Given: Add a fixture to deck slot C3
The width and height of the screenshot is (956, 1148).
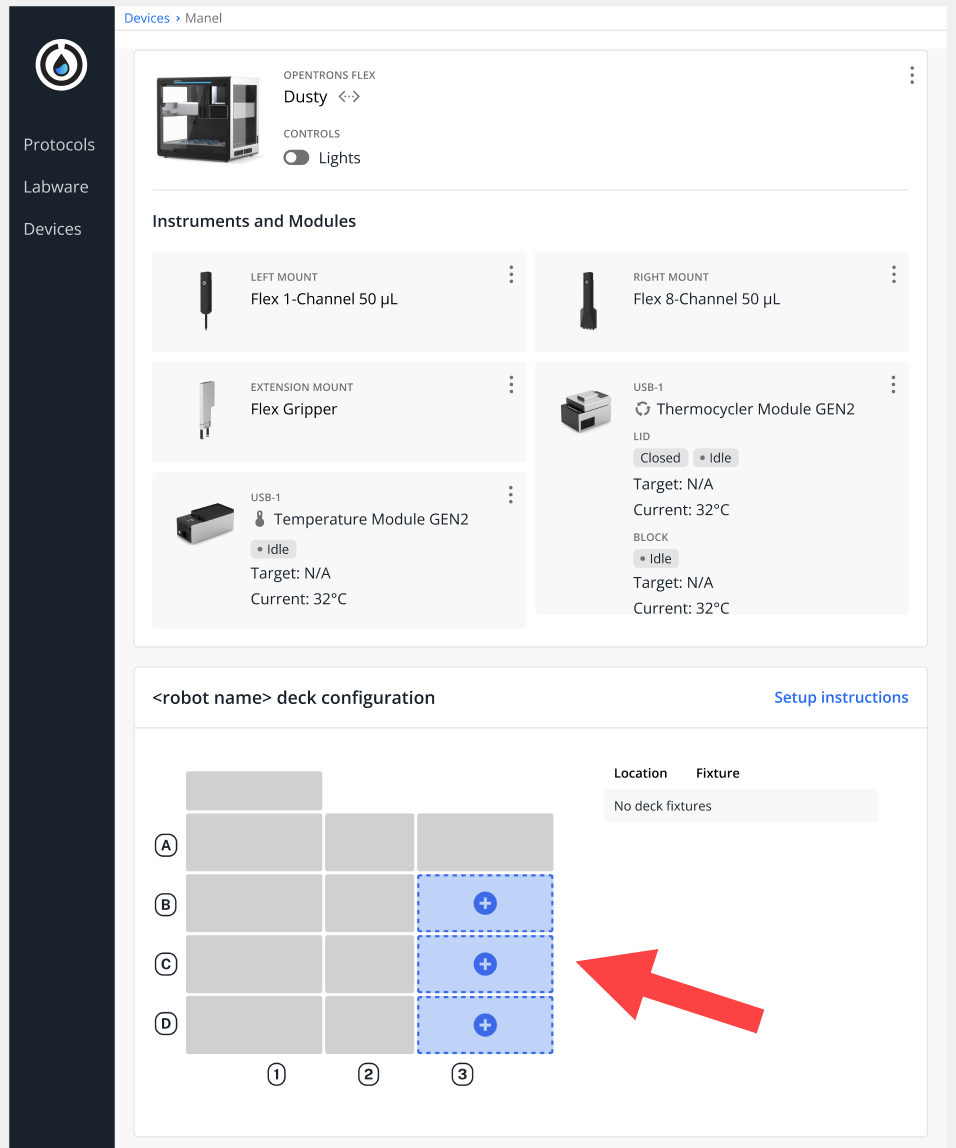Looking at the screenshot, I should (x=484, y=963).
